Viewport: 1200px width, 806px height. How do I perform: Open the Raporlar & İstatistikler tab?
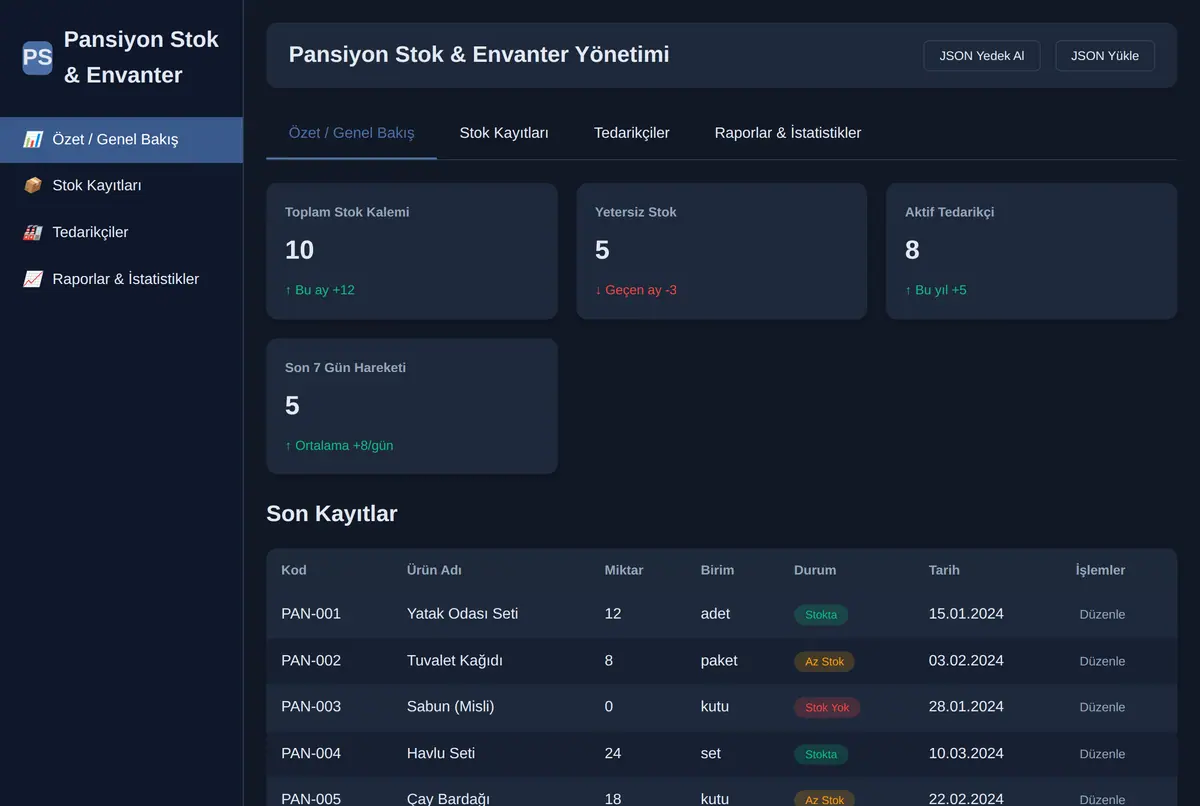(x=788, y=133)
